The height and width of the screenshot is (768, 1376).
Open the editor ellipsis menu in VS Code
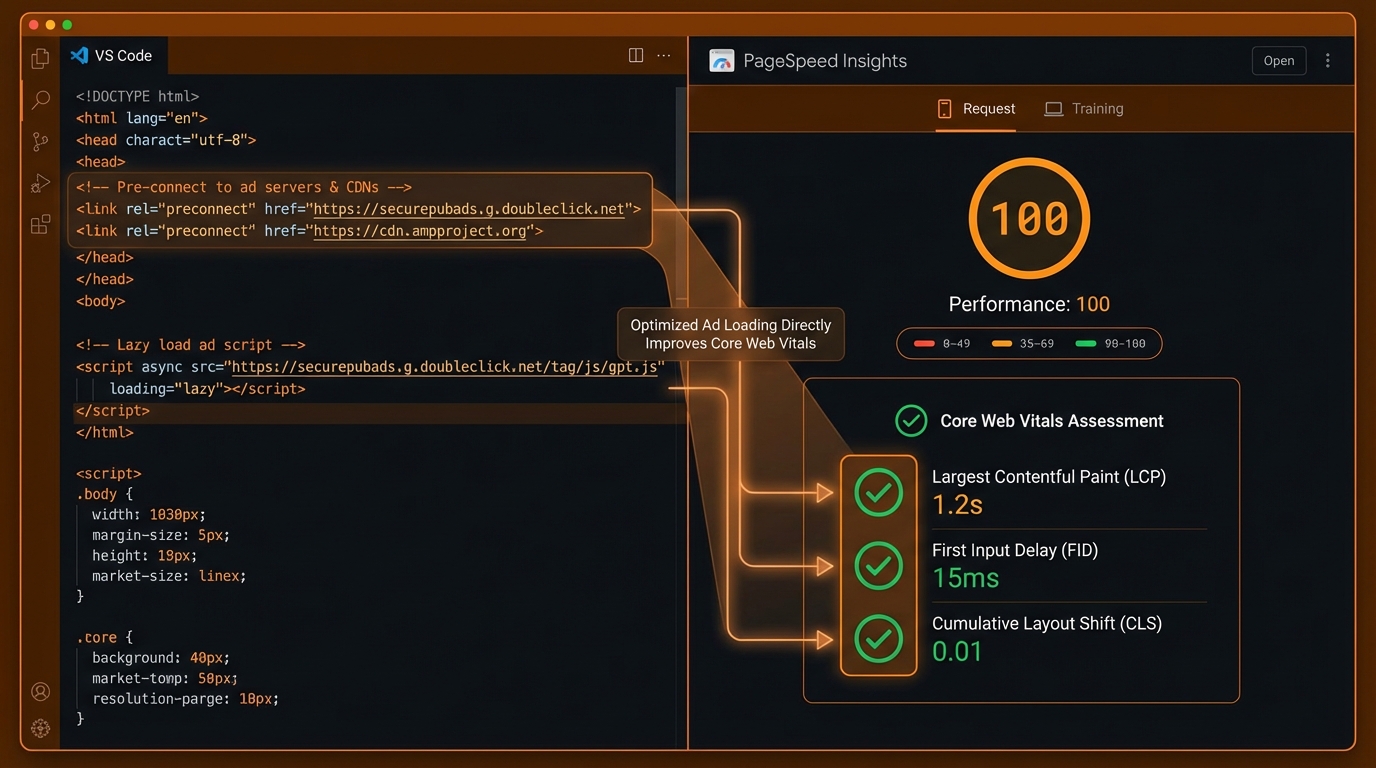(x=664, y=56)
